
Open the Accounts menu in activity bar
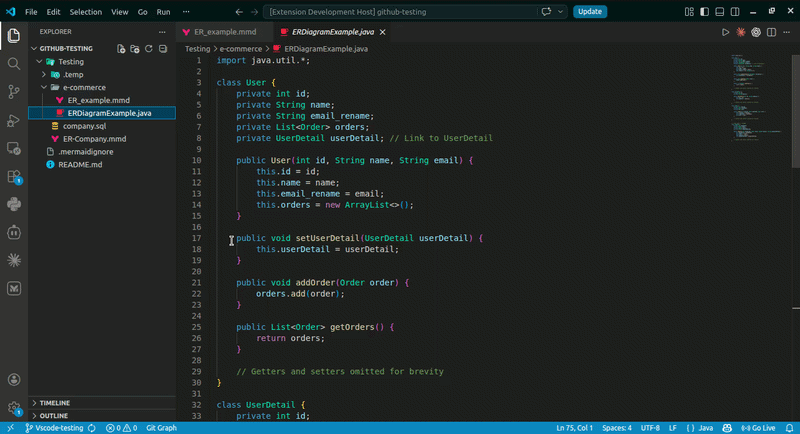point(14,379)
